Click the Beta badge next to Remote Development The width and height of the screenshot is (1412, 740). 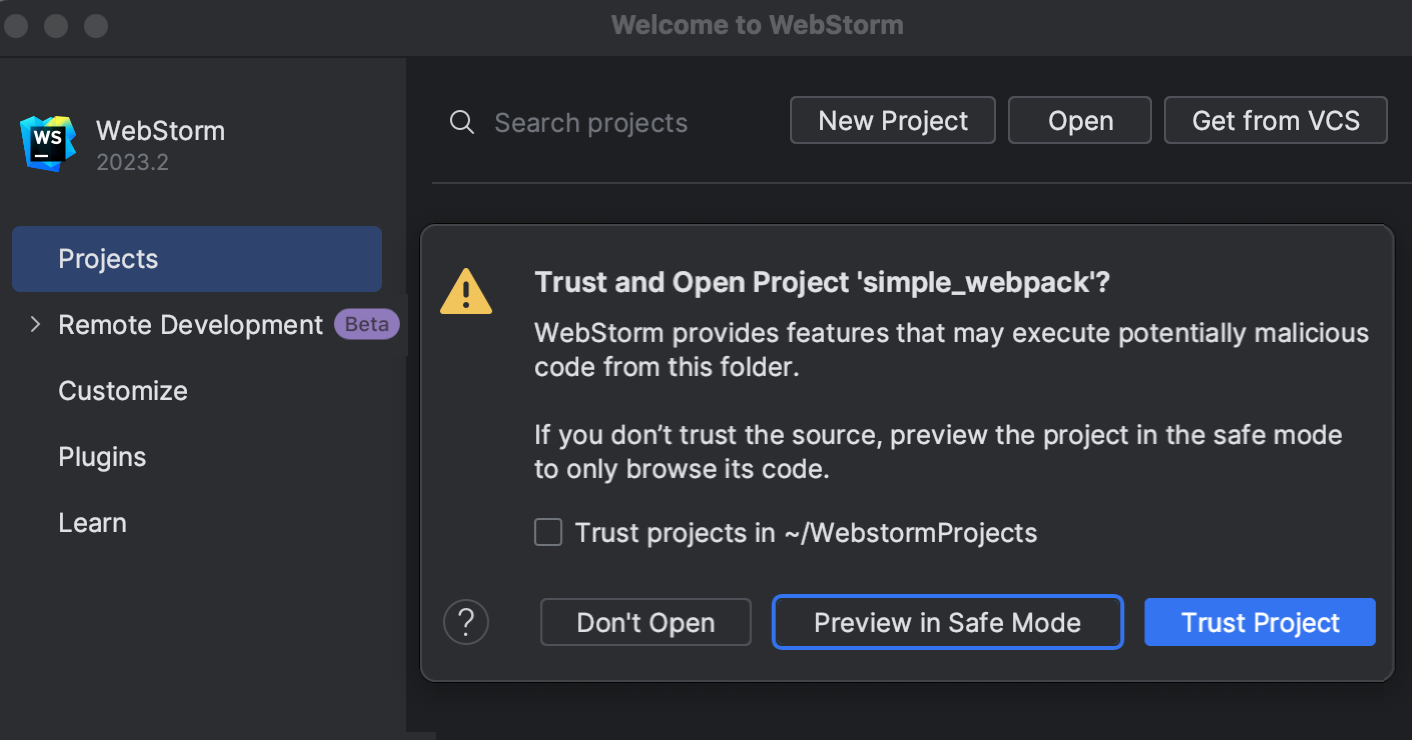pos(366,324)
